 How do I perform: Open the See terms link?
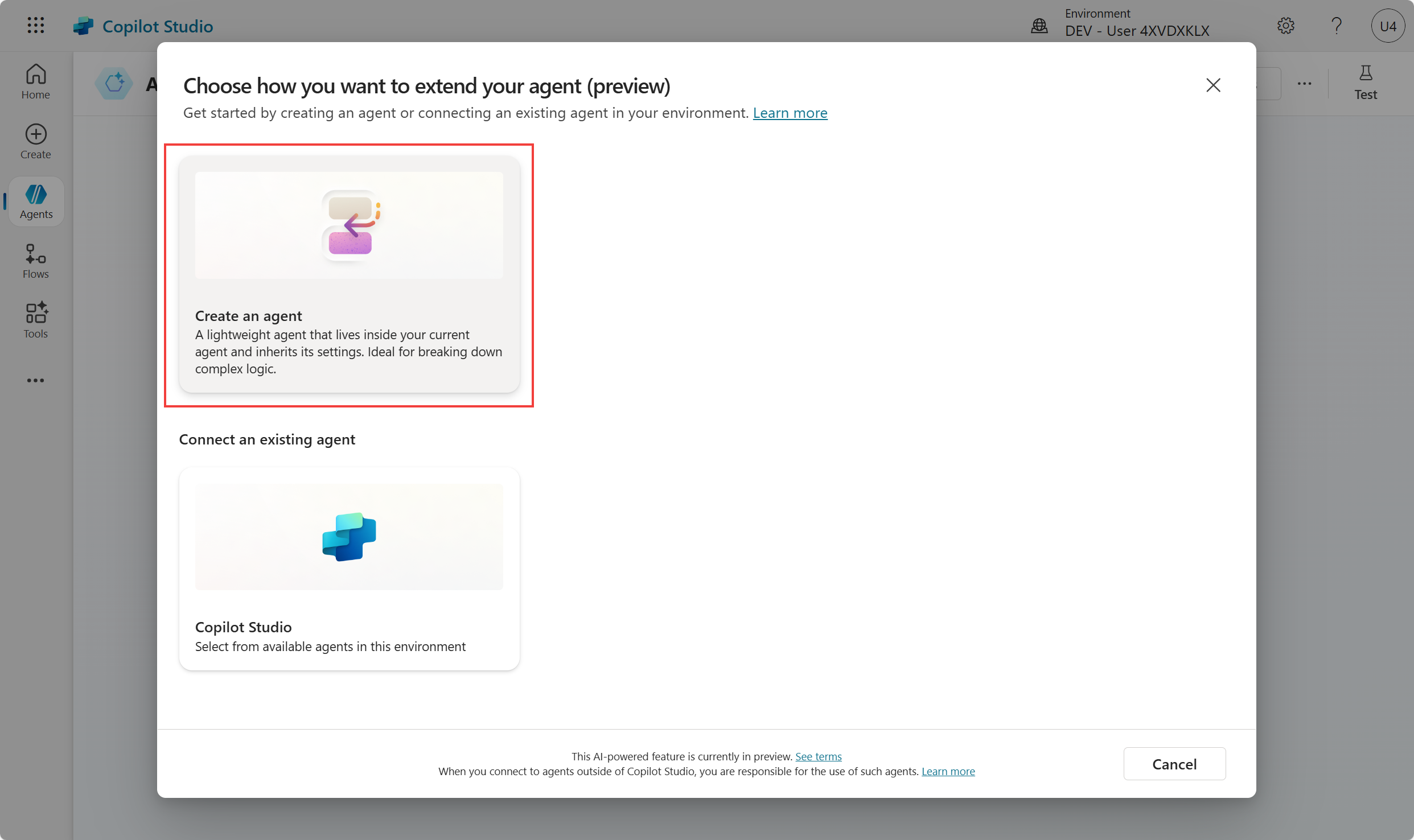[818, 756]
